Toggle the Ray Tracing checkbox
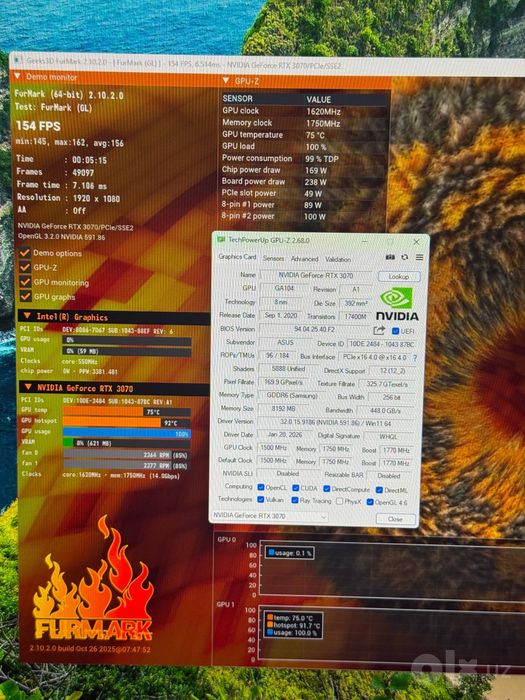The height and width of the screenshot is (700, 525). click(x=295, y=500)
